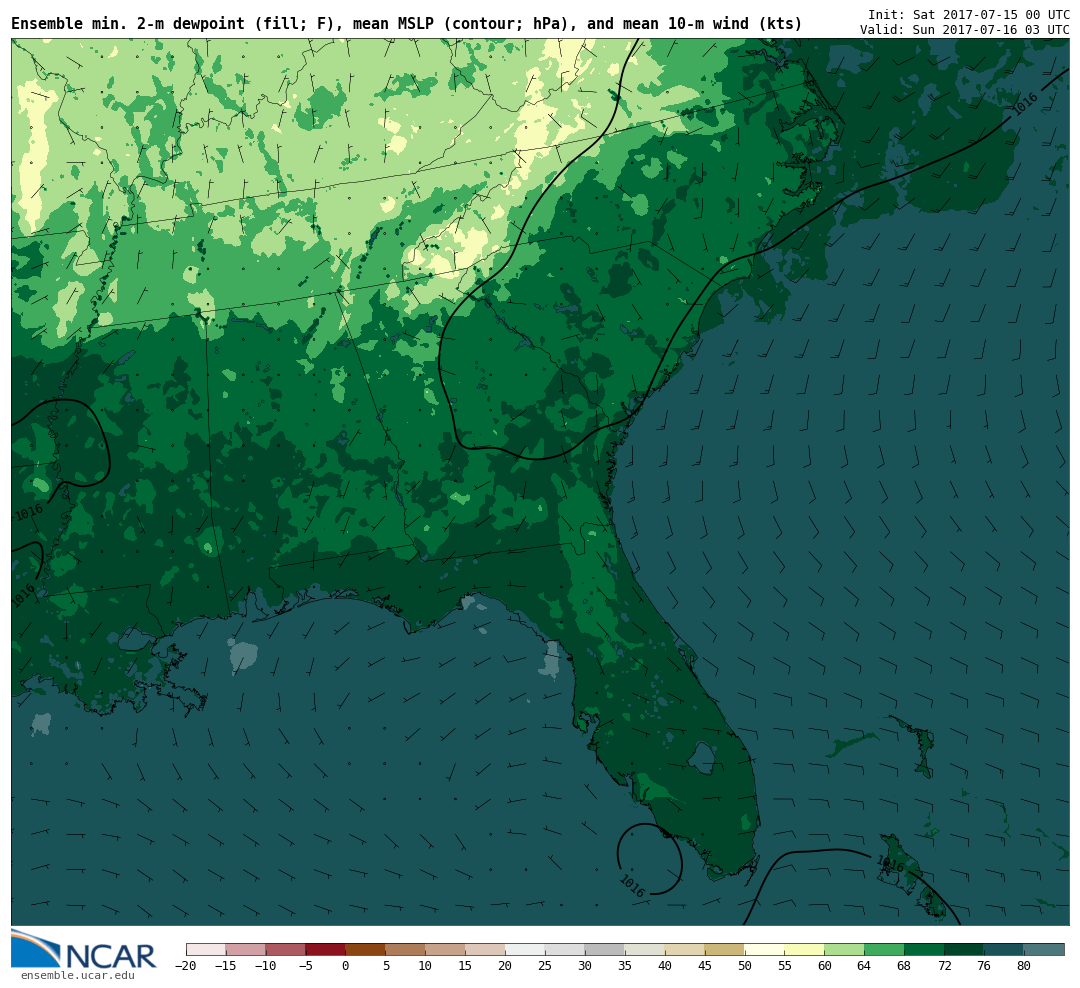Image resolution: width=1080 pixels, height=988 pixels.
Task: Pick the above-80 slate teal legend swatch
Action: coord(1044,949)
